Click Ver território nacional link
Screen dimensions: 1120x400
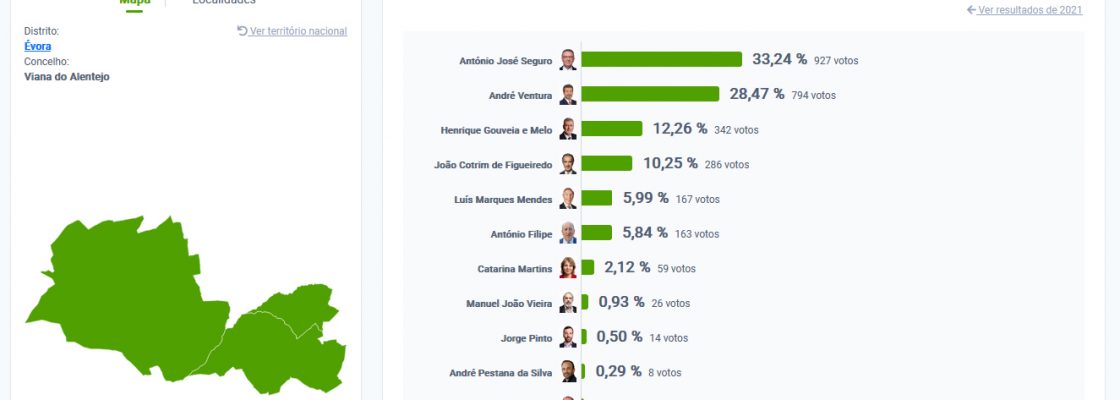(x=298, y=31)
